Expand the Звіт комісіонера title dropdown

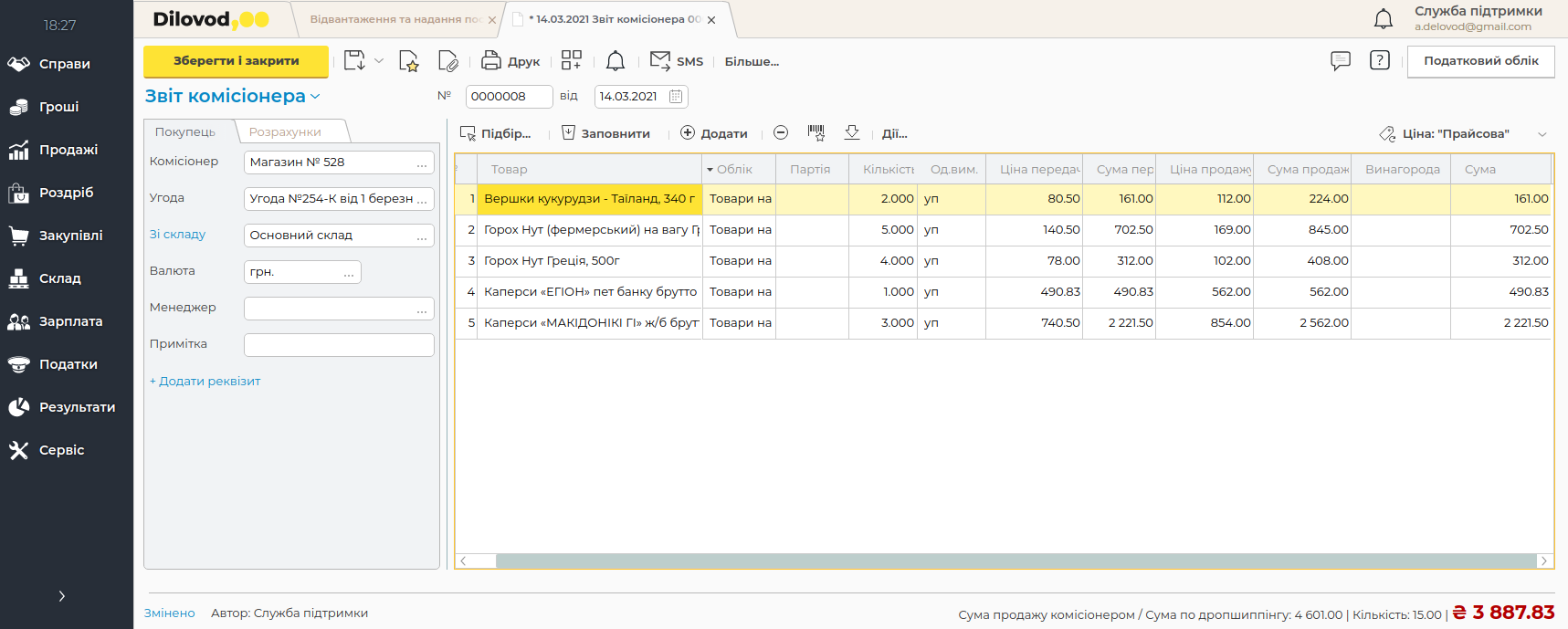tap(315, 97)
